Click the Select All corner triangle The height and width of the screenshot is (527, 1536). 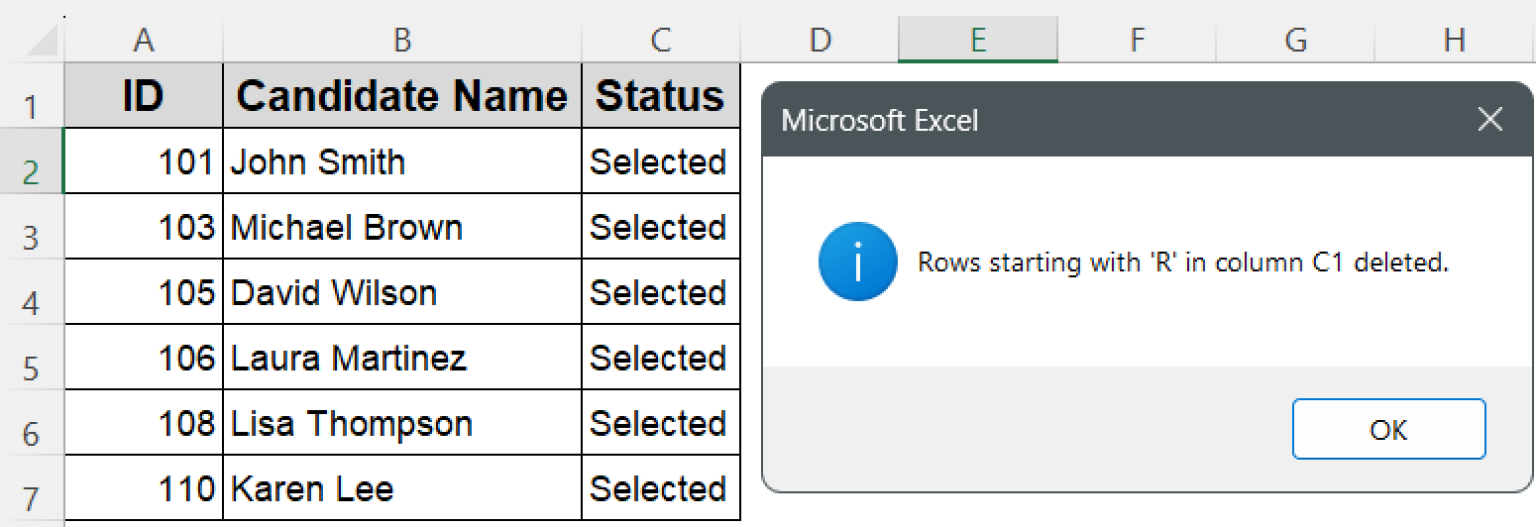click(x=42, y=40)
